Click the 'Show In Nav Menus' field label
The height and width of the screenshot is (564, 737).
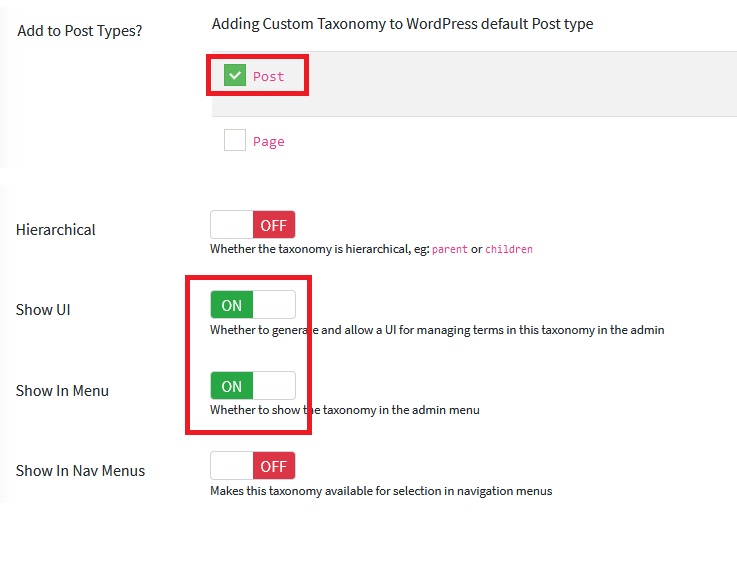click(80, 471)
